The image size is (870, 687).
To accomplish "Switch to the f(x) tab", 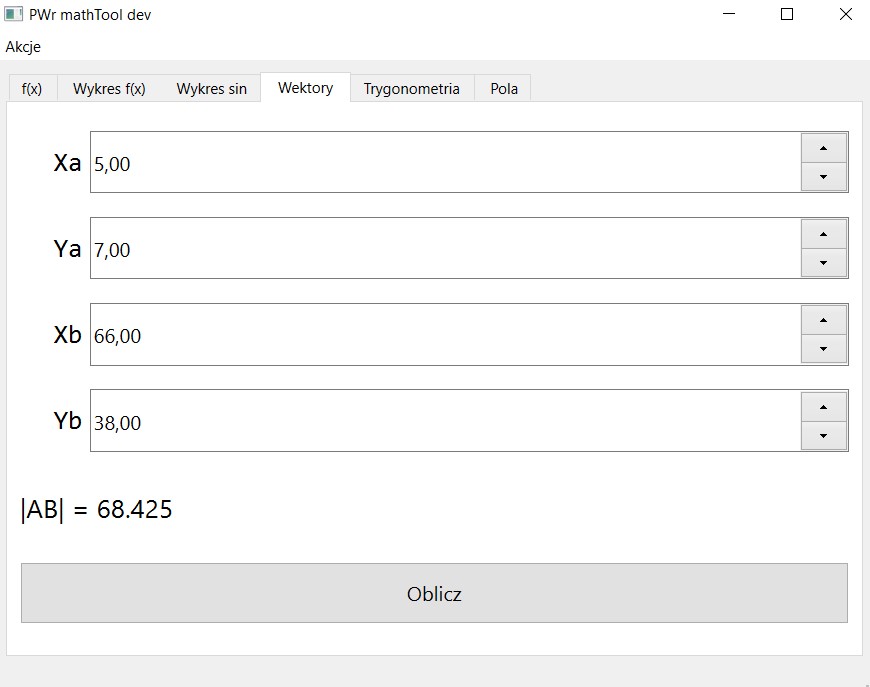I will [32, 88].
